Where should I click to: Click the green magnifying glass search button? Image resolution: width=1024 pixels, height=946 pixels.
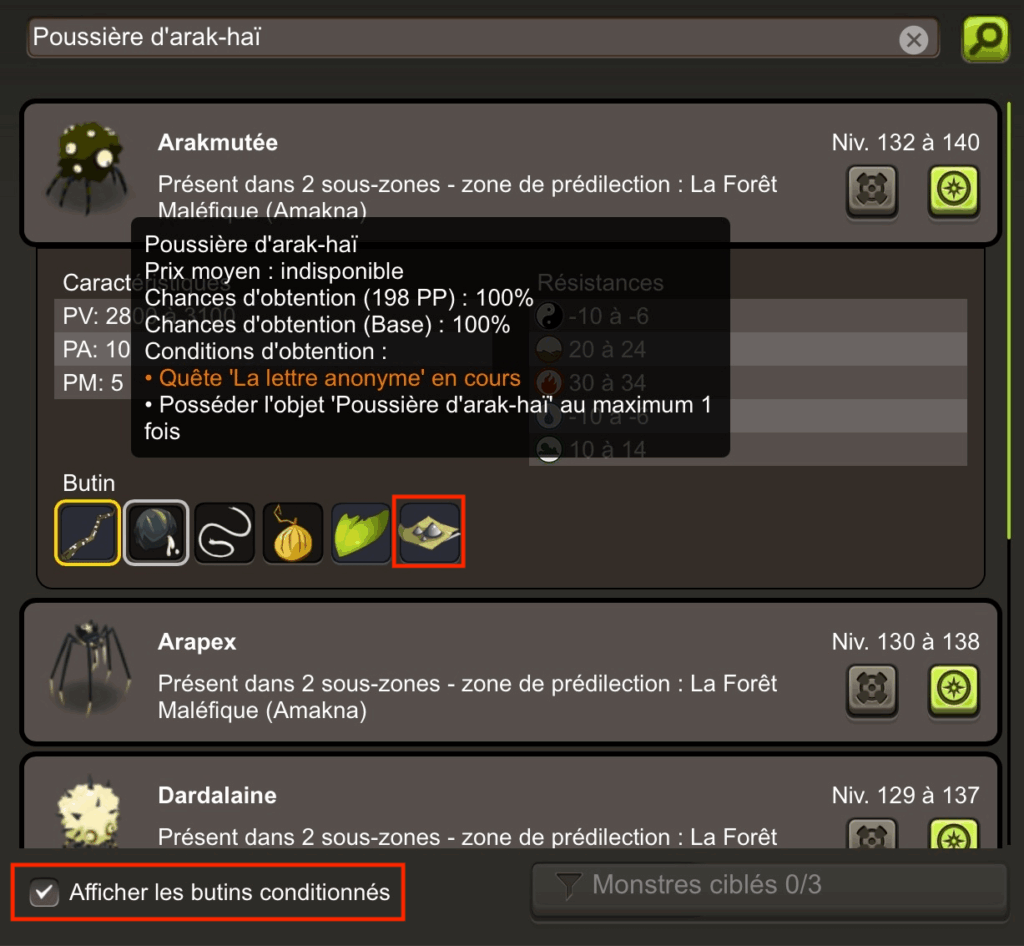985,39
